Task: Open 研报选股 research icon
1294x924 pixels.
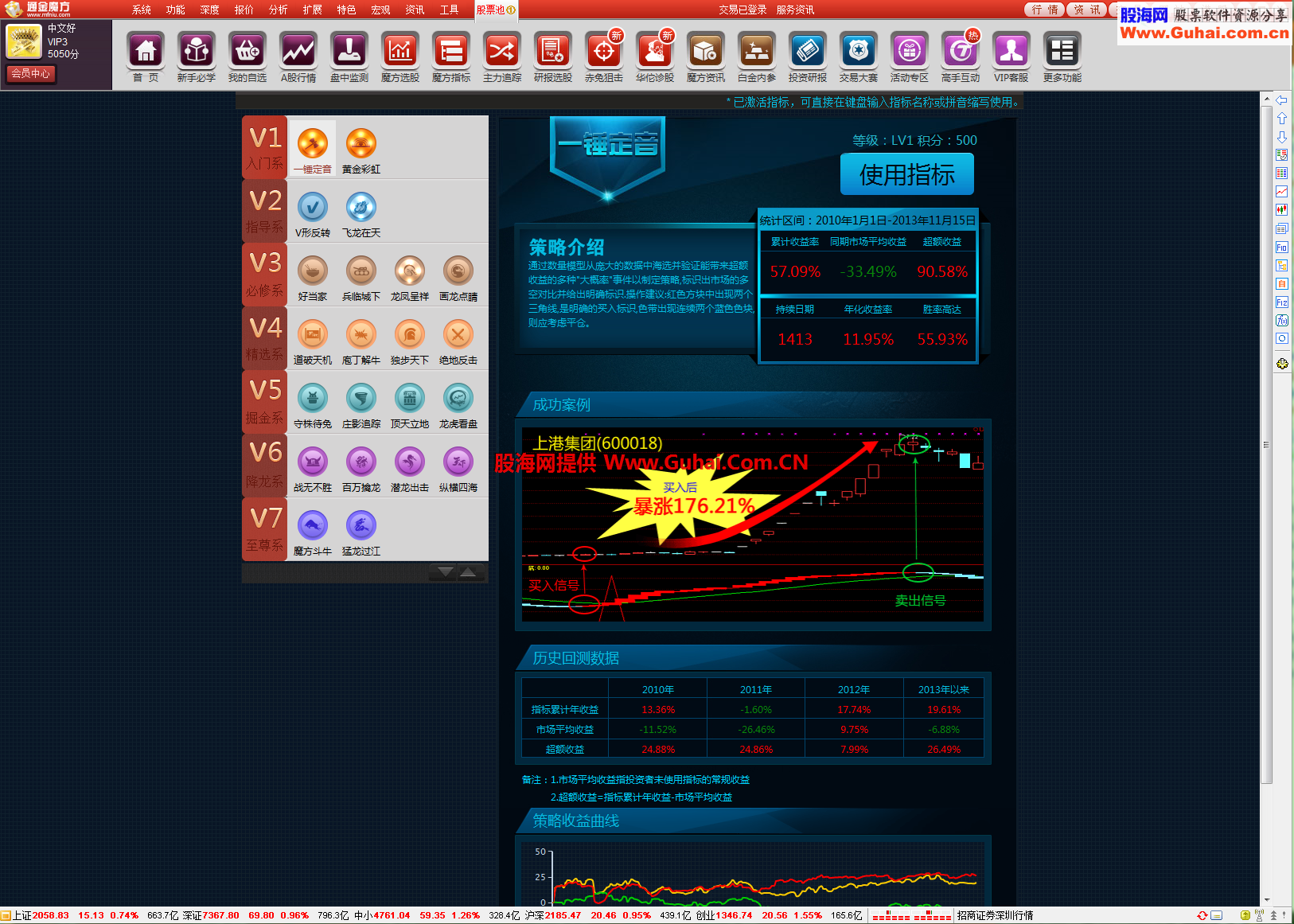Action: 553,57
